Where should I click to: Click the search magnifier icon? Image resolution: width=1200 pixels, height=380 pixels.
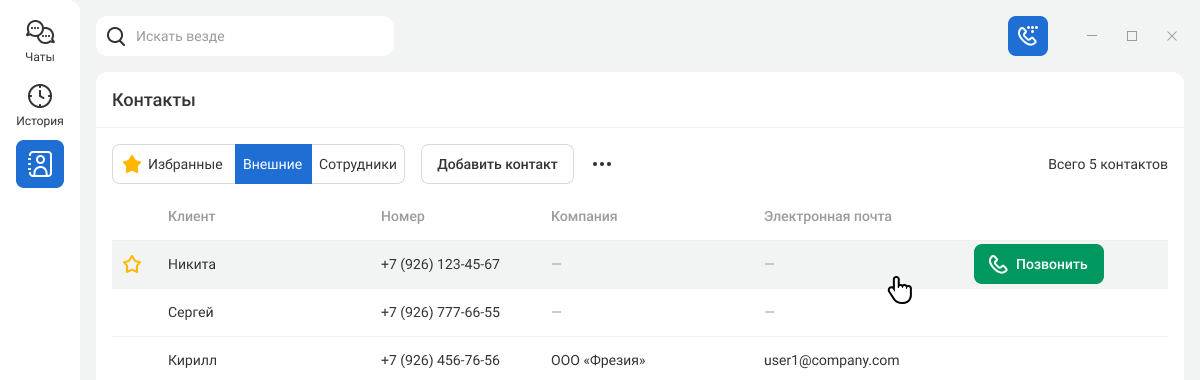[x=116, y=37]
